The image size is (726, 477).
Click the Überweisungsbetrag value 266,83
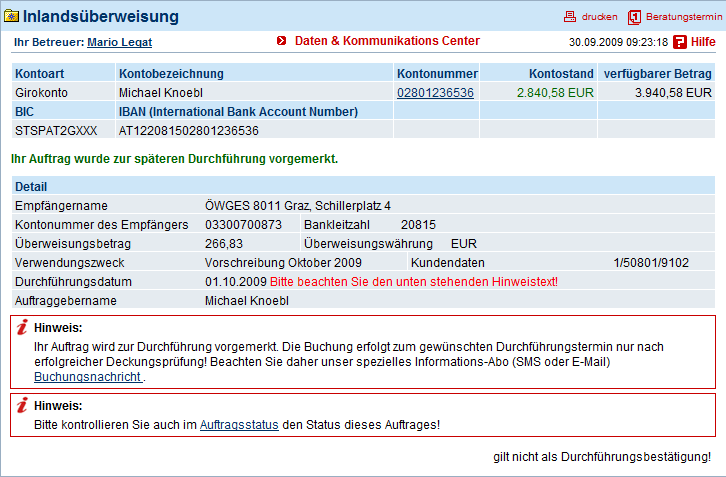click(x=224, y=244)
